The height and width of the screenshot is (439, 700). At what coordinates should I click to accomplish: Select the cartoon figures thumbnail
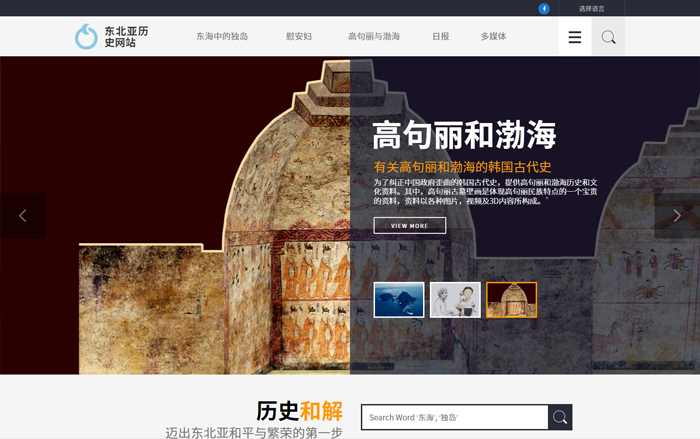click(x=455, y=300)
